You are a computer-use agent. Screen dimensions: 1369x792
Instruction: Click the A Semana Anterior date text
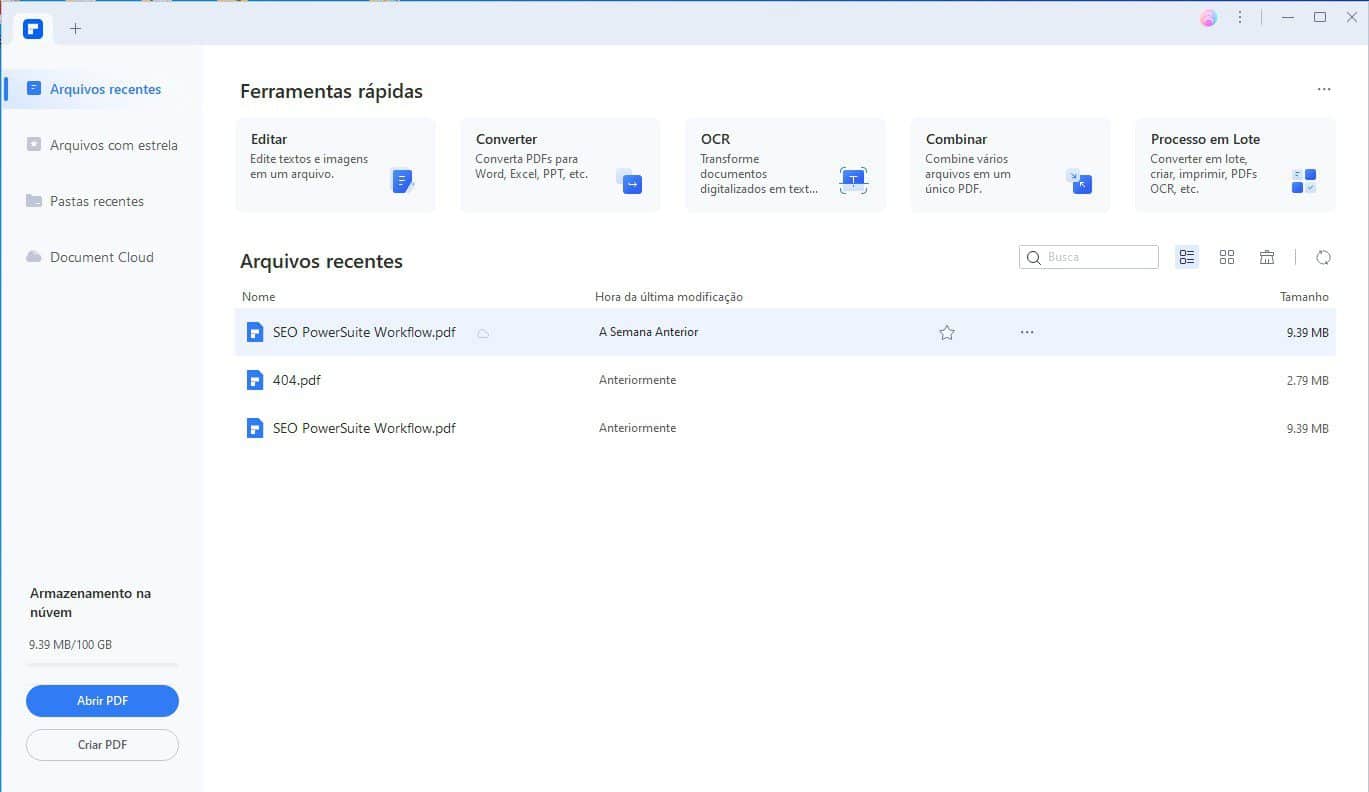[x=648, y=332]
